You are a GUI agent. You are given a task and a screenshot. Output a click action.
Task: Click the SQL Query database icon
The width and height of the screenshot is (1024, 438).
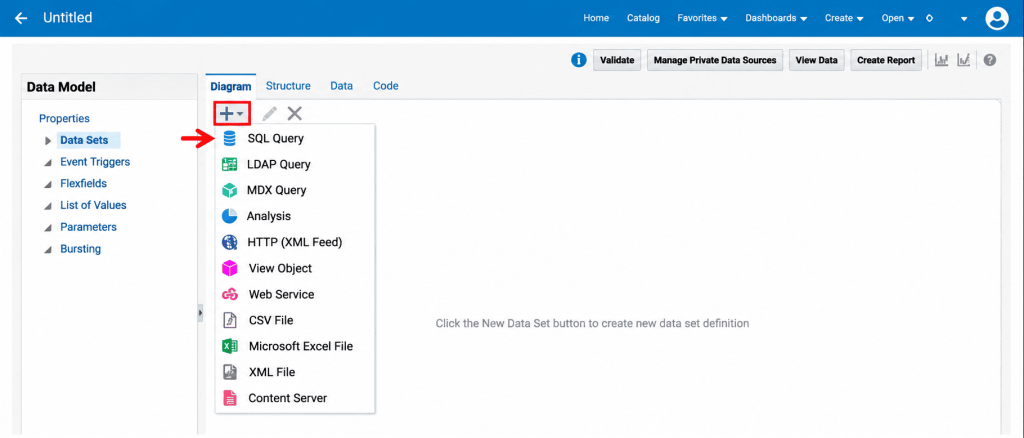click(229, 138)
